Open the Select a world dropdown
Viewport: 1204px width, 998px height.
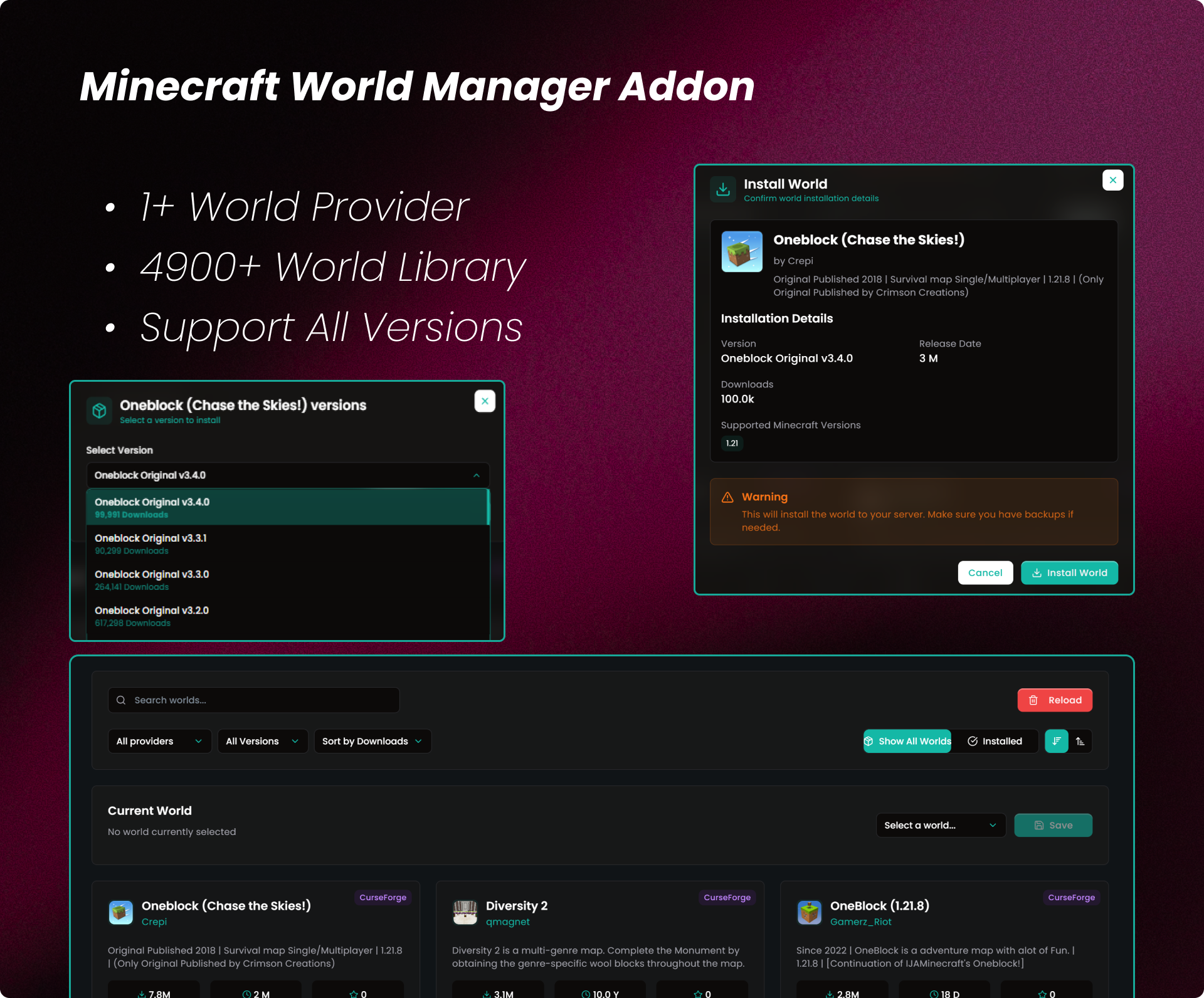[940, 825]
